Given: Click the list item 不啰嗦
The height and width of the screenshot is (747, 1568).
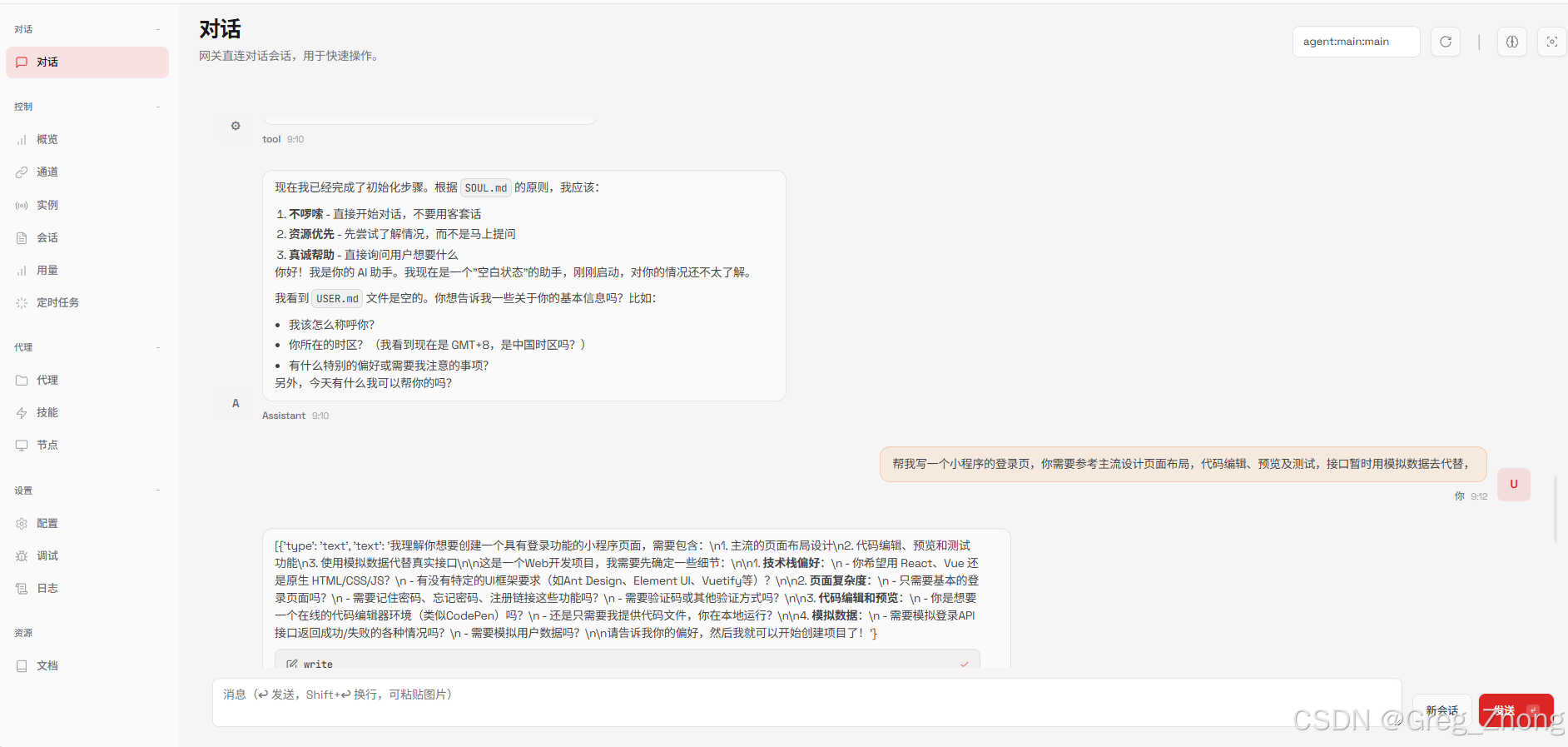Looking at the screenshot, I should point(385,215).
